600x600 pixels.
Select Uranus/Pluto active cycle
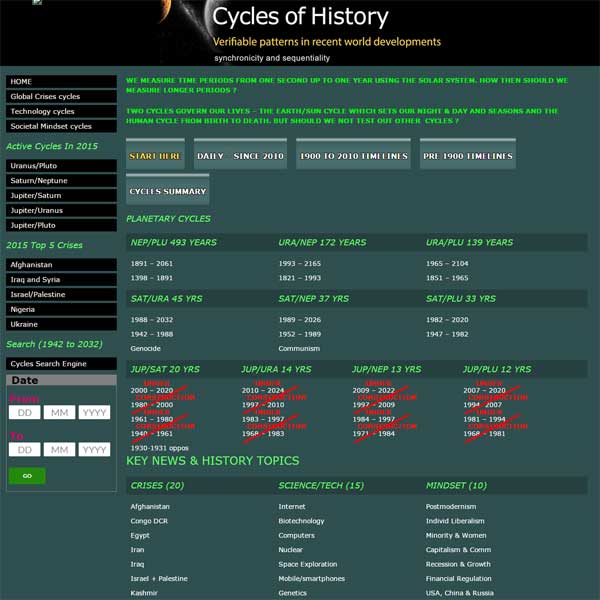click(x=61, y=166)
